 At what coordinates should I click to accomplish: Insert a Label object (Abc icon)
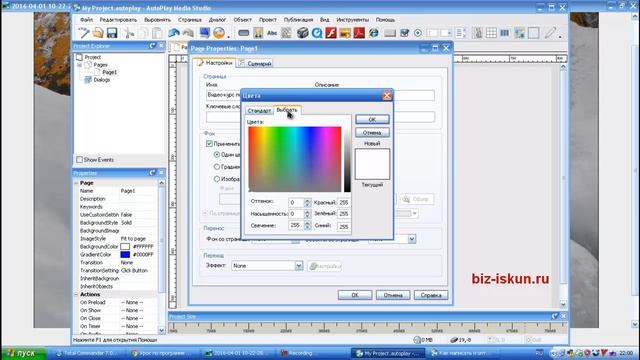pyautogui.click(x=272, y=33)
